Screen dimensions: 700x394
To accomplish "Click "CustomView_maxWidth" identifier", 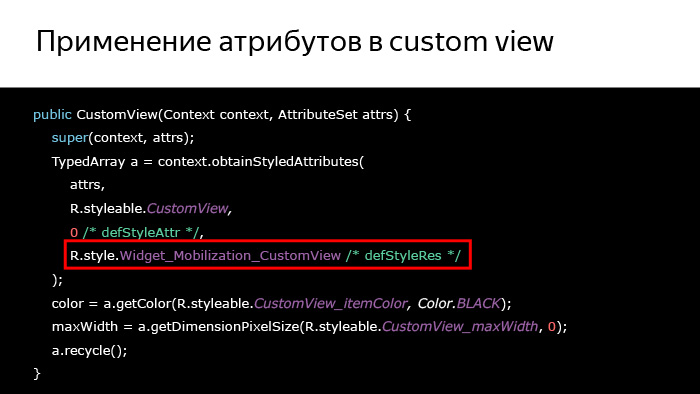I will click(460, 327).
